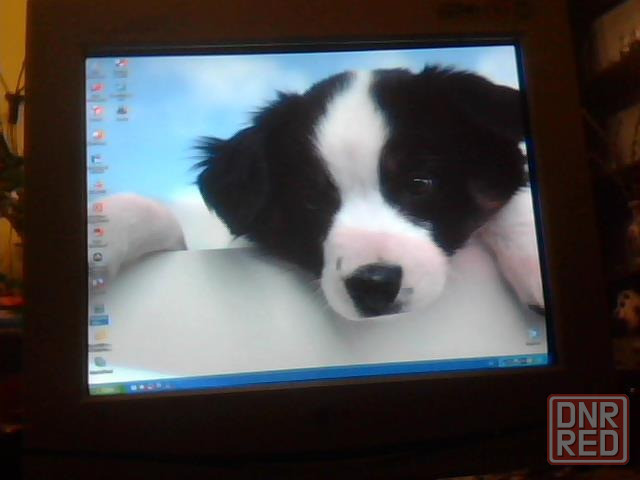Open the topmost faint icon in first column
The image size is (640, 480).
(96, 67)
